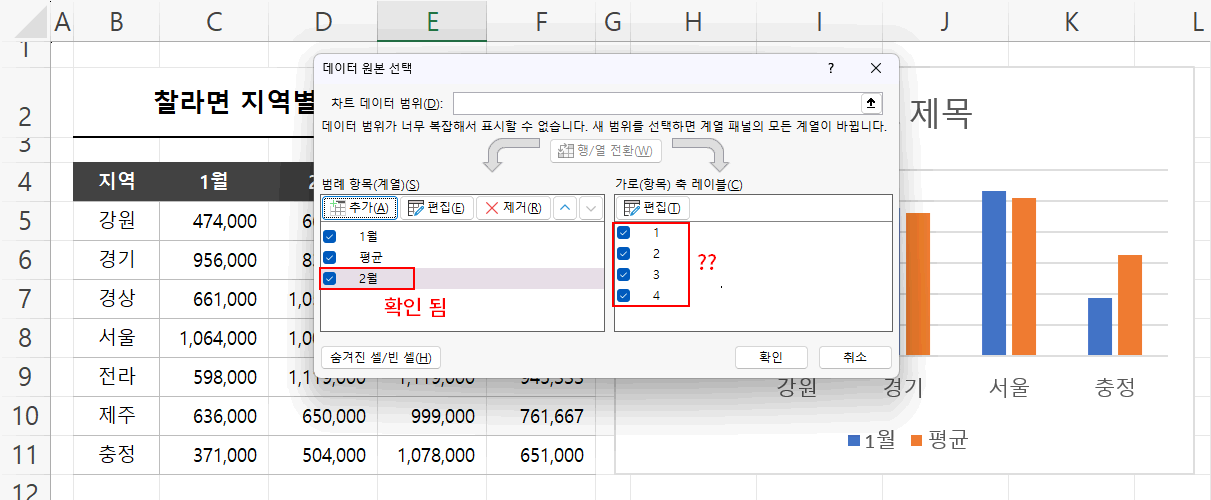Uncheck the 1월 series checkbox
Image resolution: width=1211 pixels, height=500 pixels.
330,237
